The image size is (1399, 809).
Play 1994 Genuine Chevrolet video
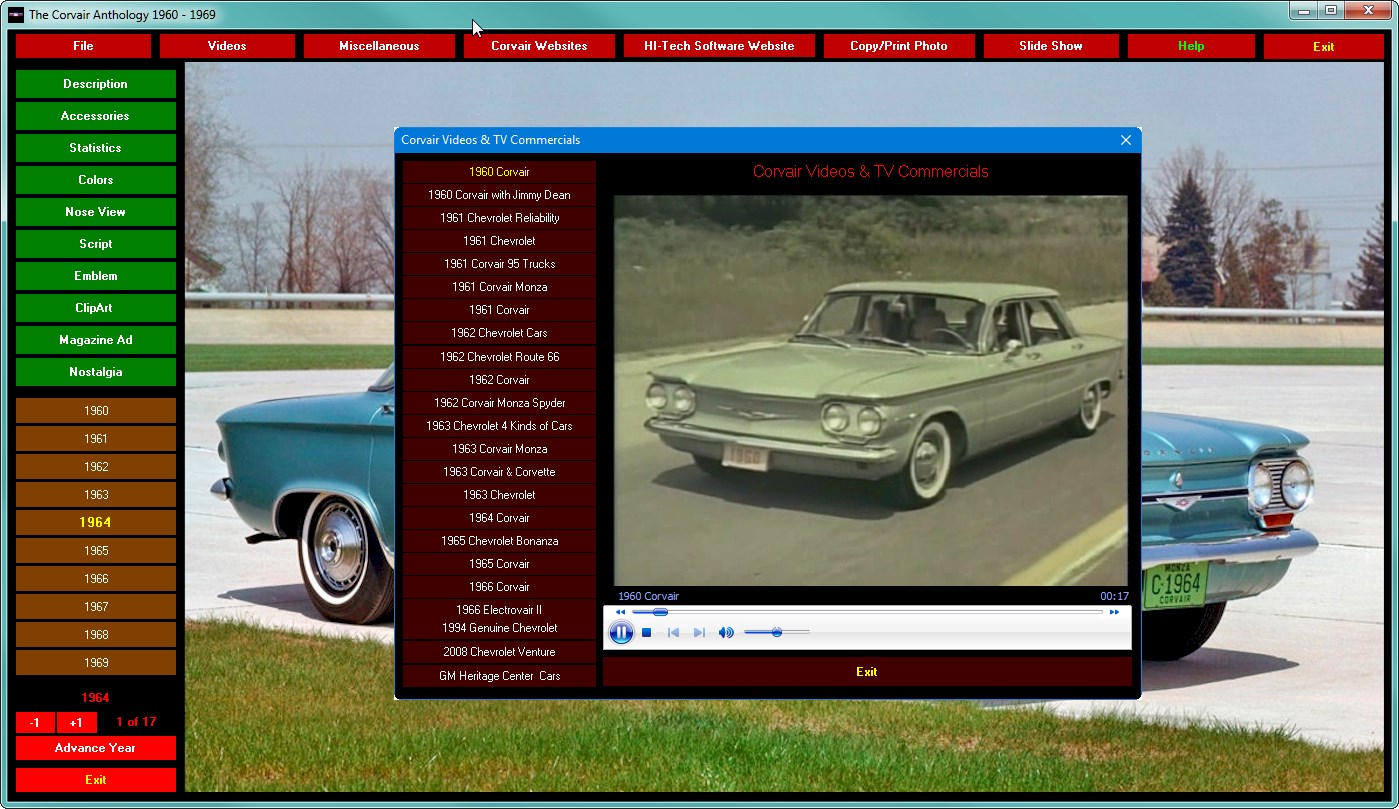click(x=499, y=628)
